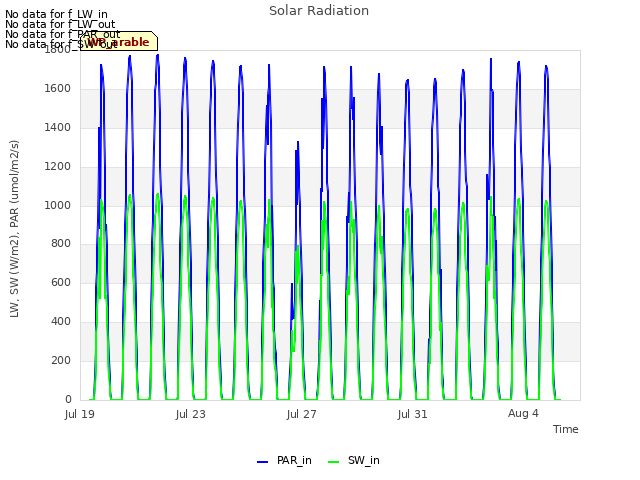Click the 1400 y-axis tick label
Image resolution: width=640 pixels, height=480 pixels.
pos(58,127)
